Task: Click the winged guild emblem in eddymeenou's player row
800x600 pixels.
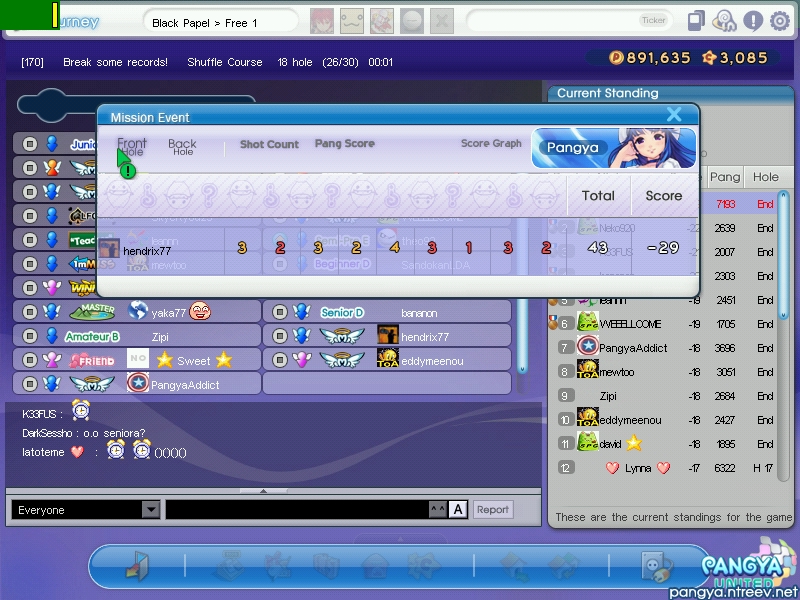Action: click(342, 361)
